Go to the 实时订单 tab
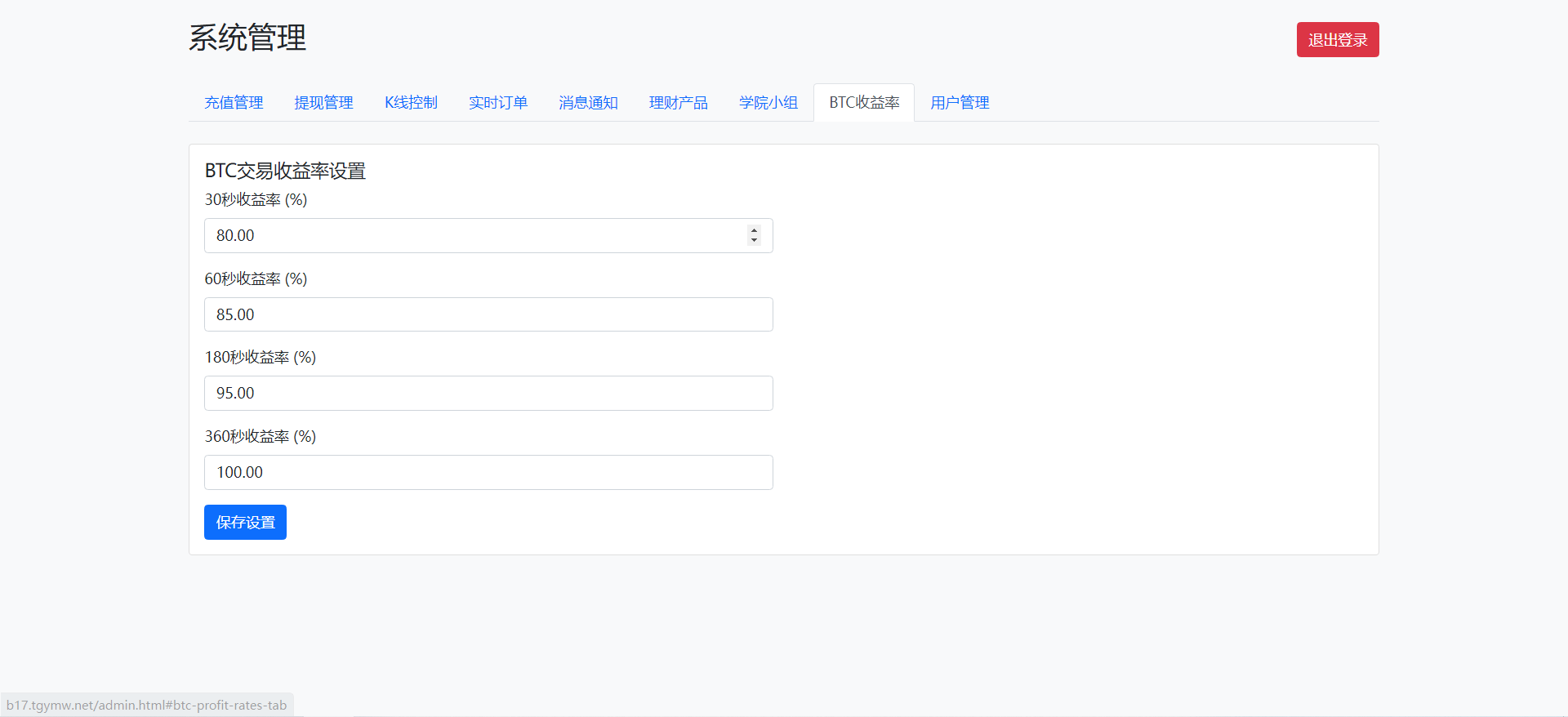Image resolution: width=1568 pixels, height=717 pixels. (497, 103)
